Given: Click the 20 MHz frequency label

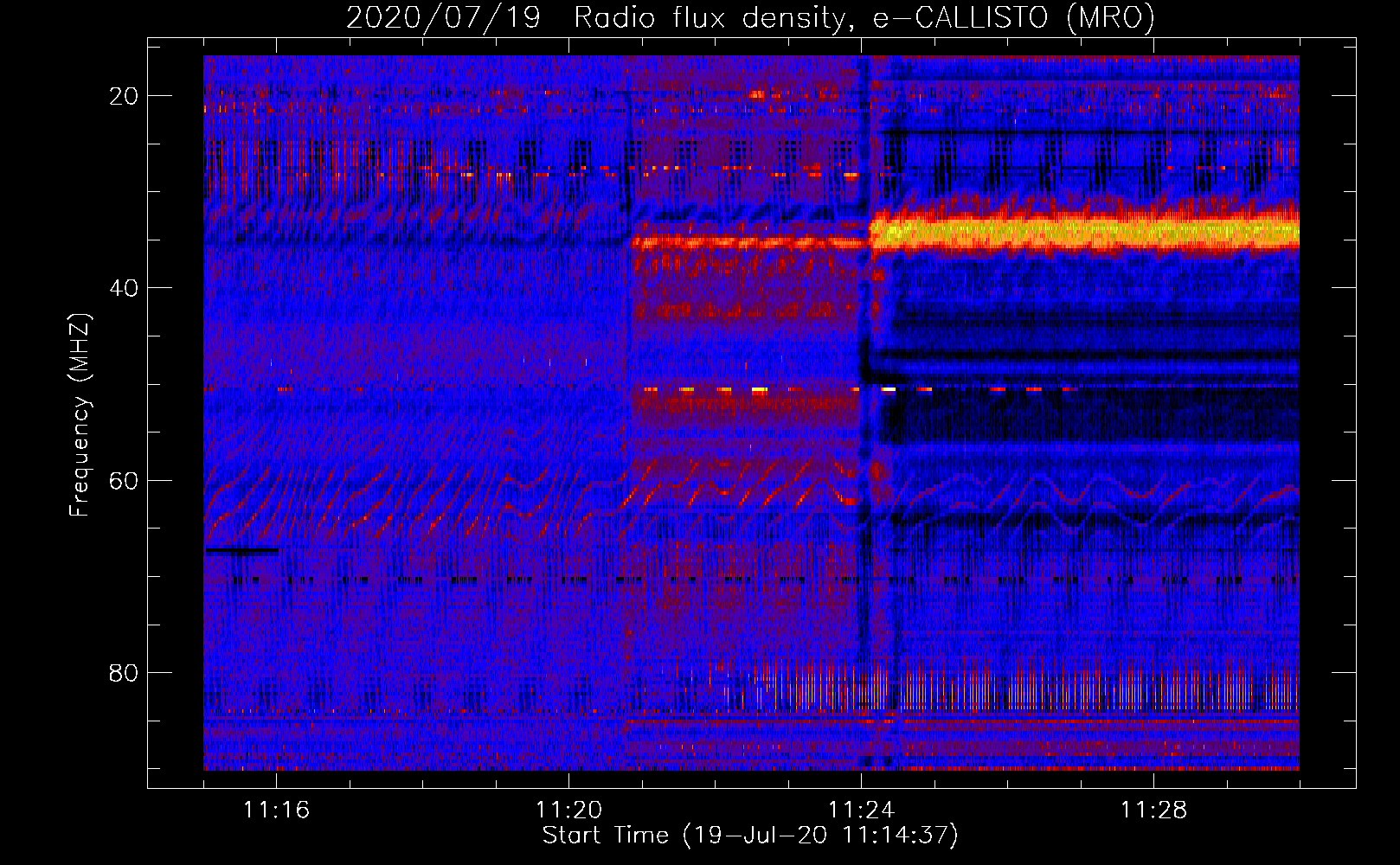Looking at the screenshot, I should pyautogui.click(x=124, y=96).
